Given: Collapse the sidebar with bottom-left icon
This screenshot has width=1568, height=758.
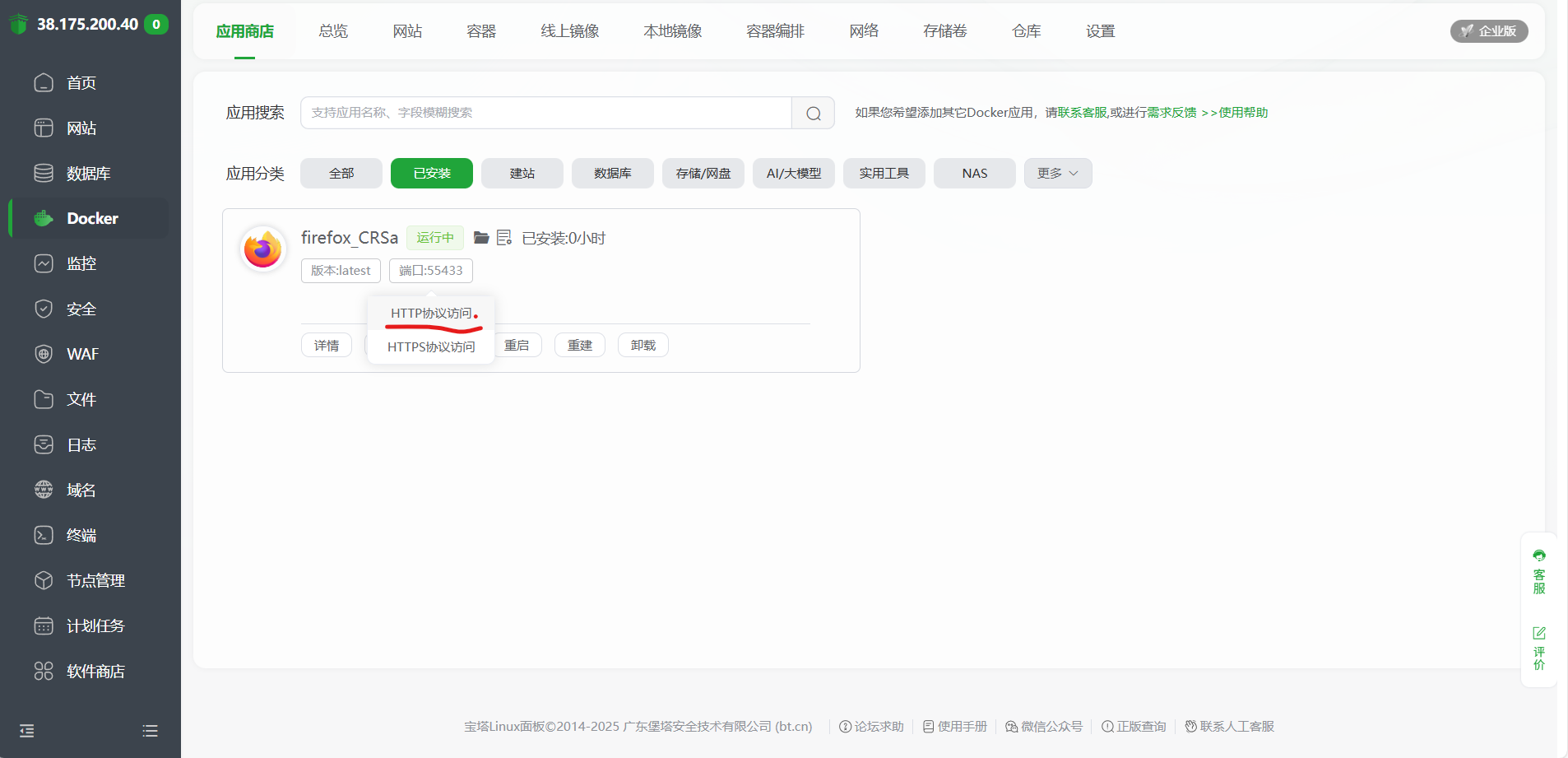Looking at the screenshot, I should point(27,731).
